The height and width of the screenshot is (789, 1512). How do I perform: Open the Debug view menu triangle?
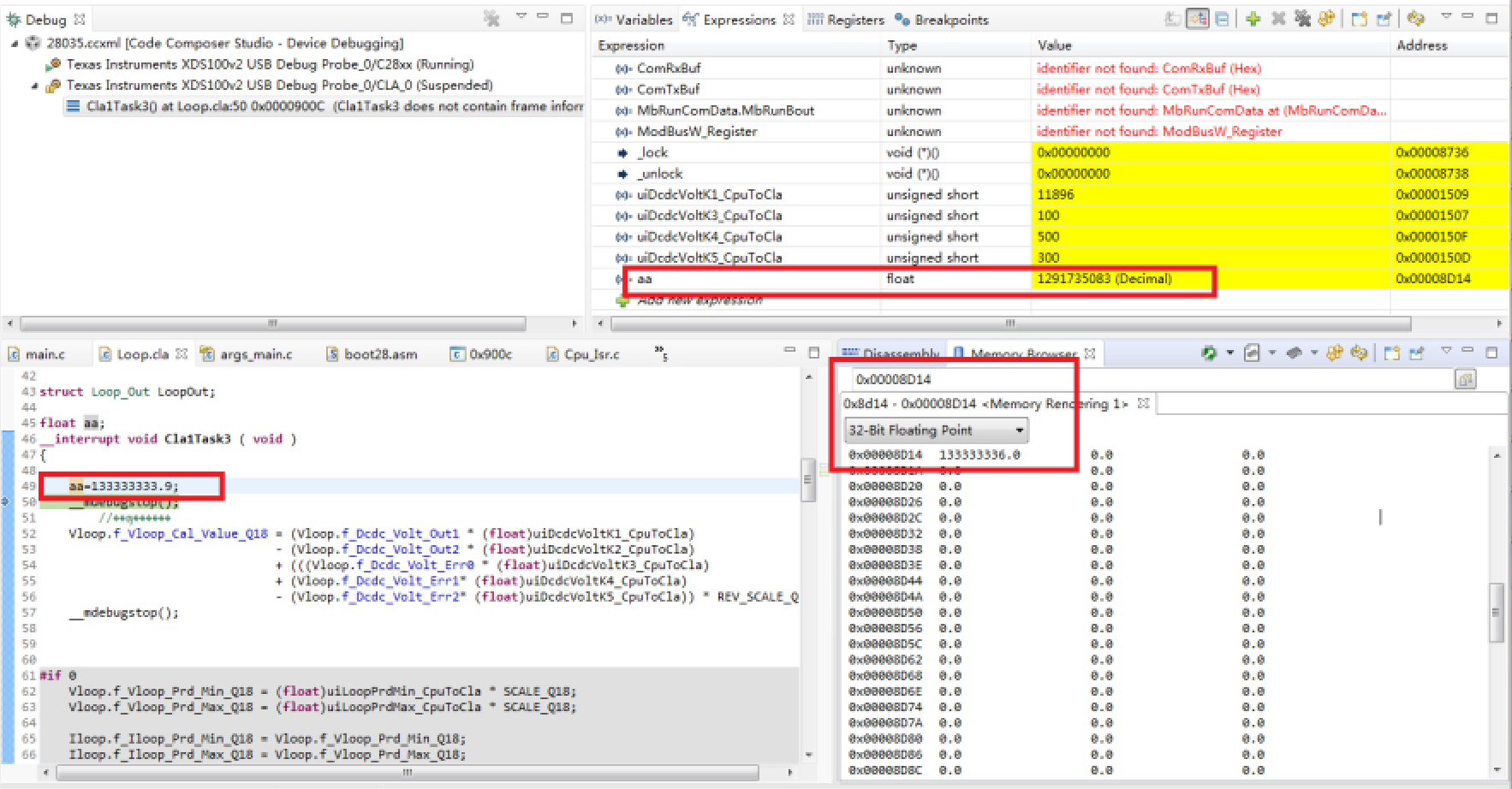pos(521,17)
